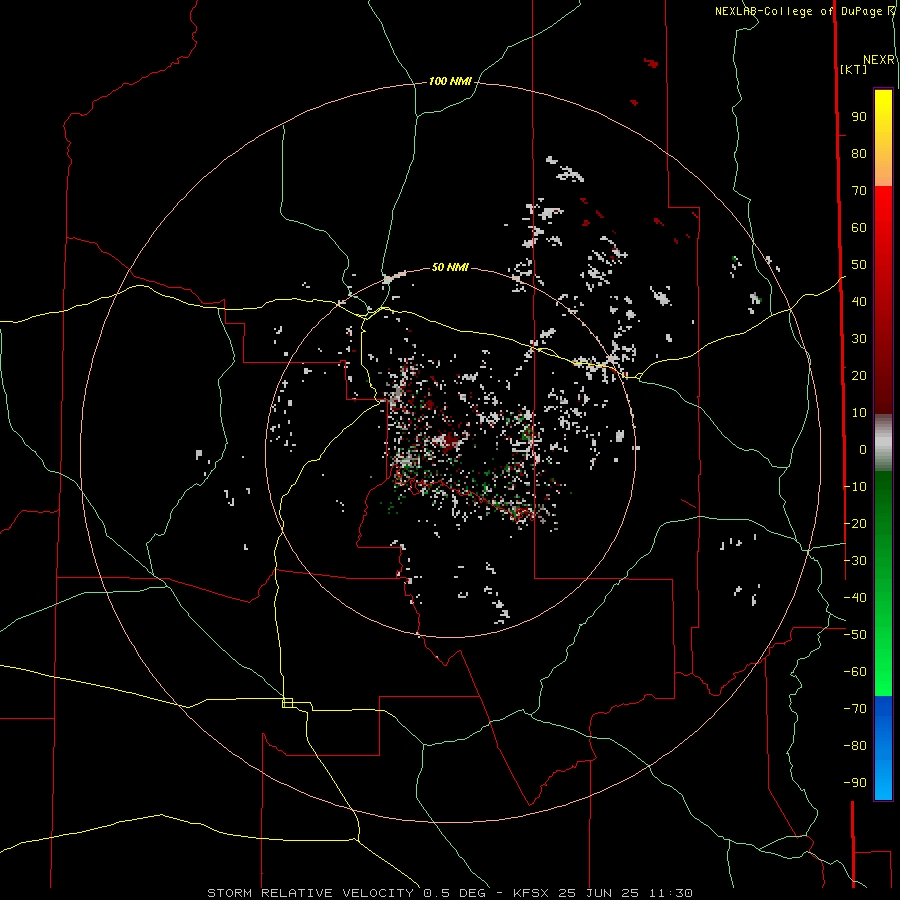Image resolution: width=900 pixels, height=900 pixels.
Task: Click the "NEXR" label above color scale
Action: pos(879,60)
